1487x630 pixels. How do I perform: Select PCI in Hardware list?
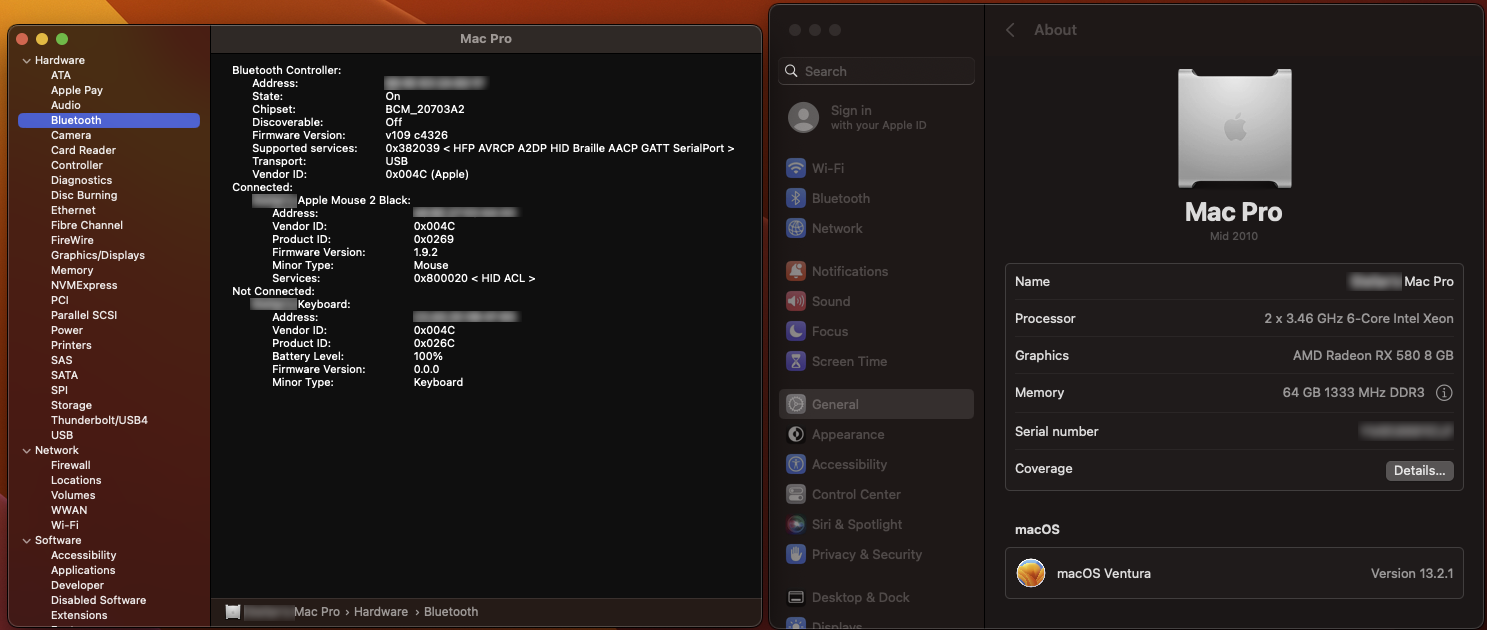60,300
